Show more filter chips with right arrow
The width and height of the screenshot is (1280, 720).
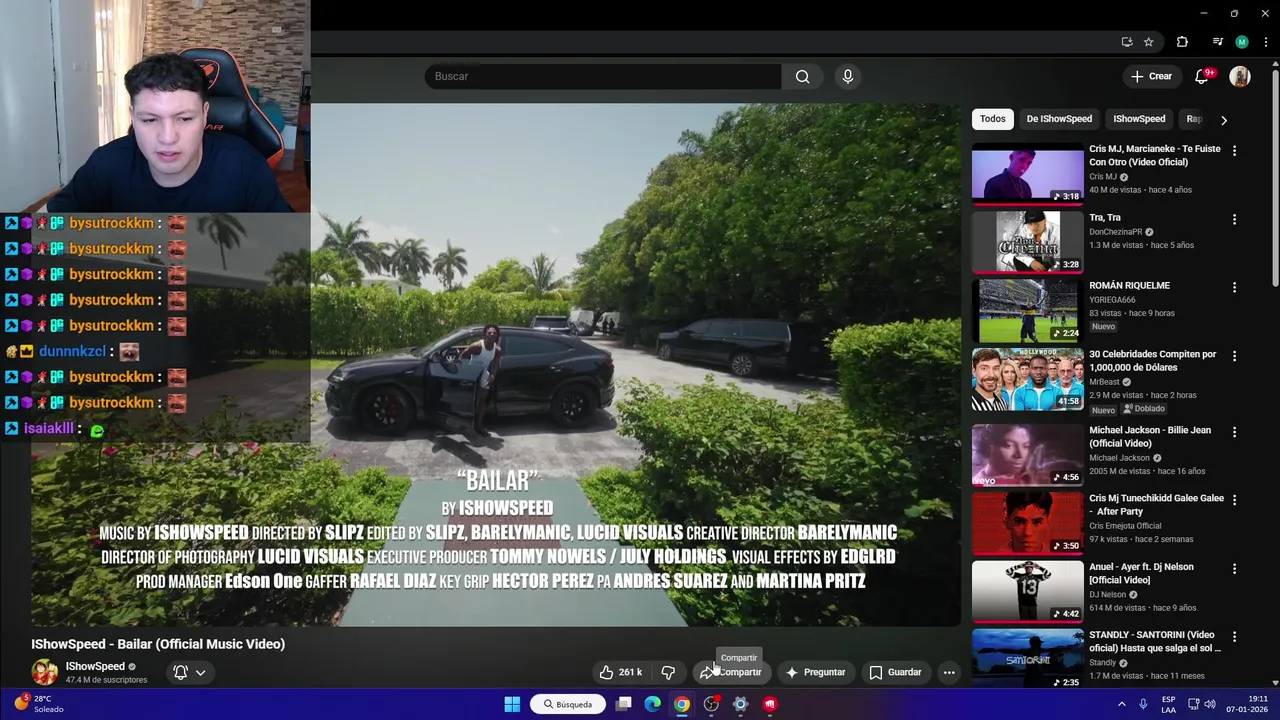1223,120
